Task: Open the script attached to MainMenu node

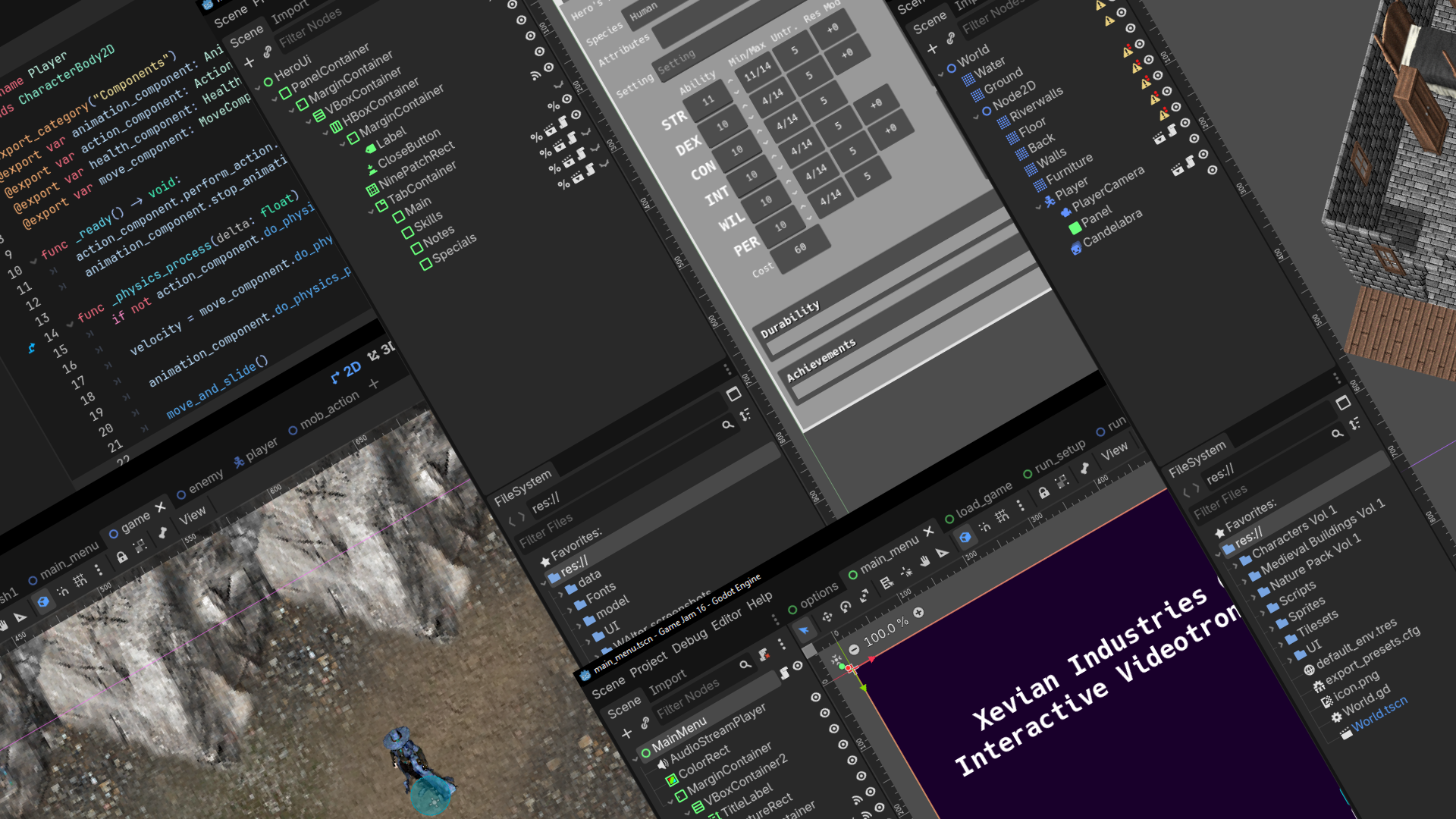Action: click(784, 673)
